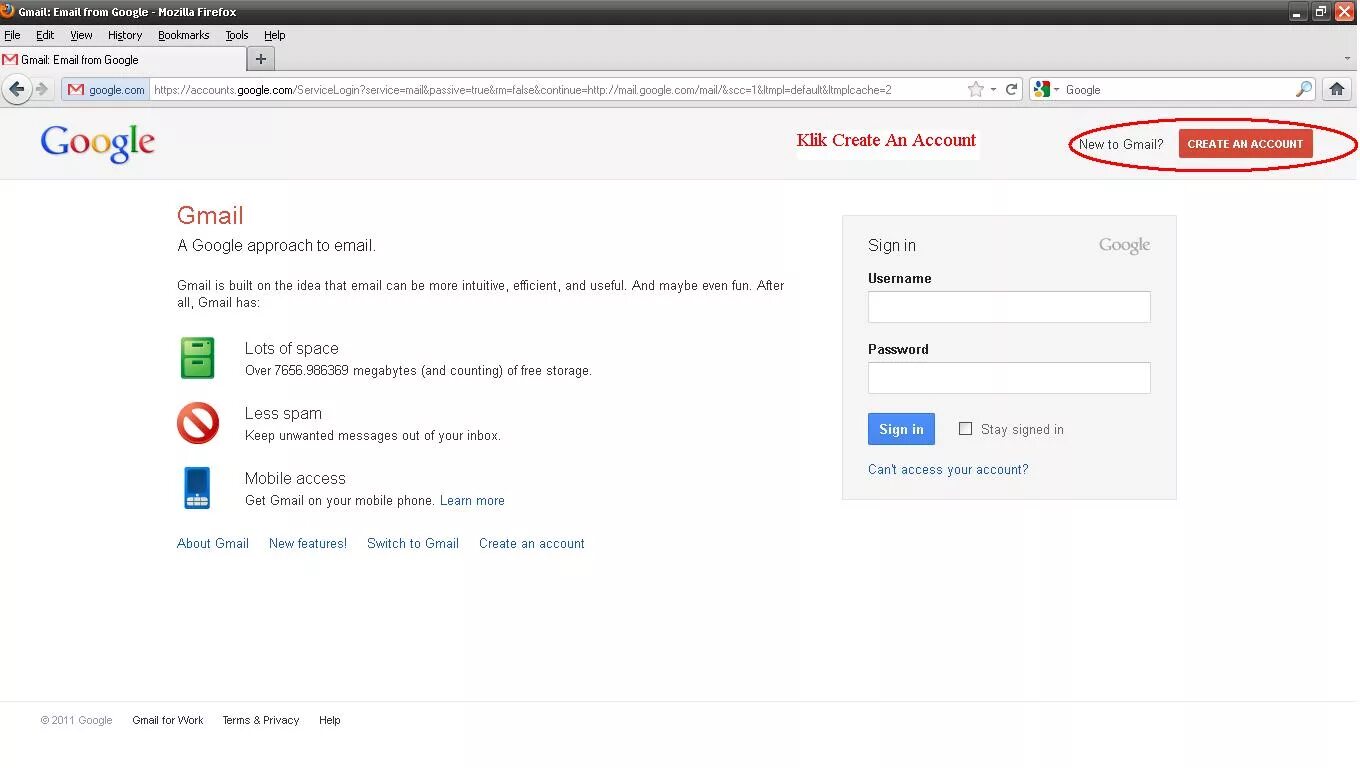Click the Google logo
This screenshot has height=768, width=1360.
point(98,143)
